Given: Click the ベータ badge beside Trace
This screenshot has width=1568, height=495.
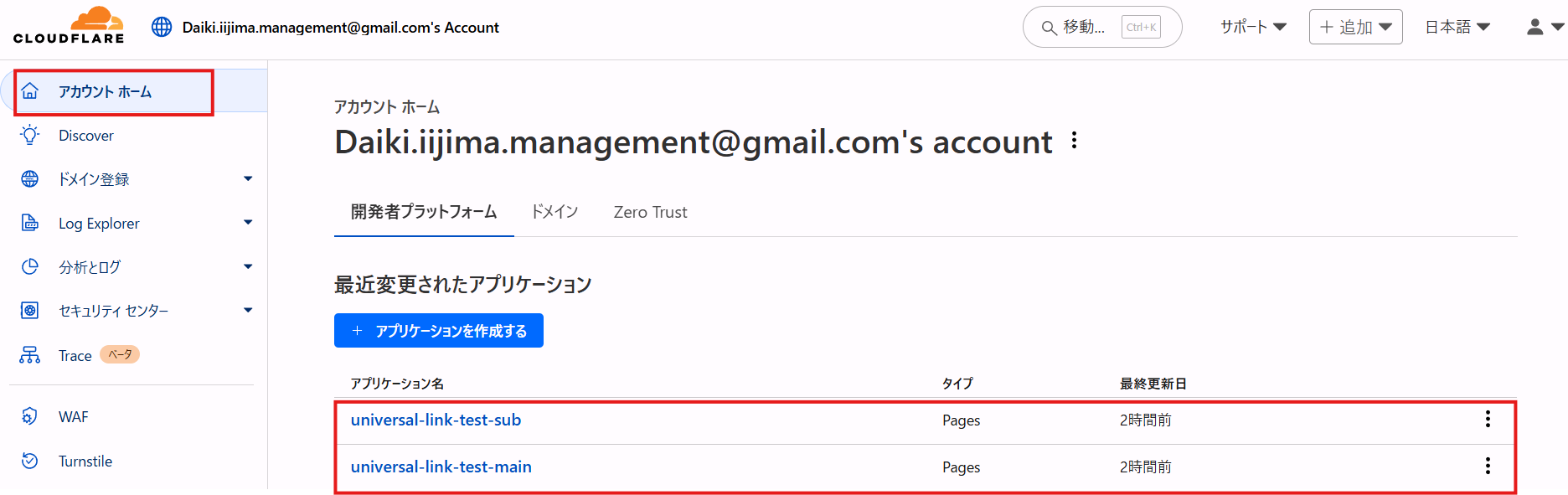Looking at the screenshot, I should coord(120,354).
